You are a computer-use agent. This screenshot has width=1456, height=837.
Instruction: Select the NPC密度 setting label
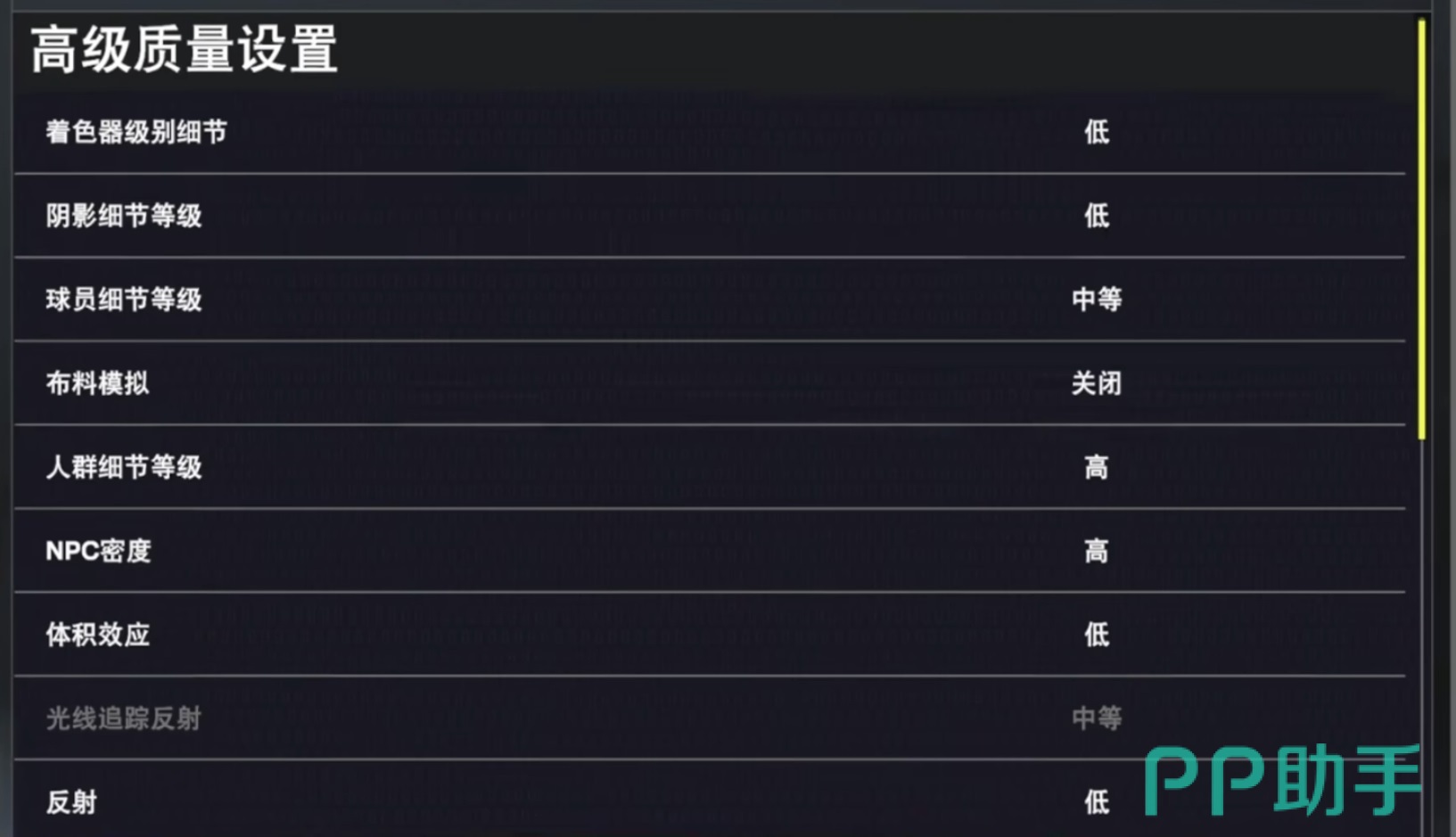click(98, 551)
